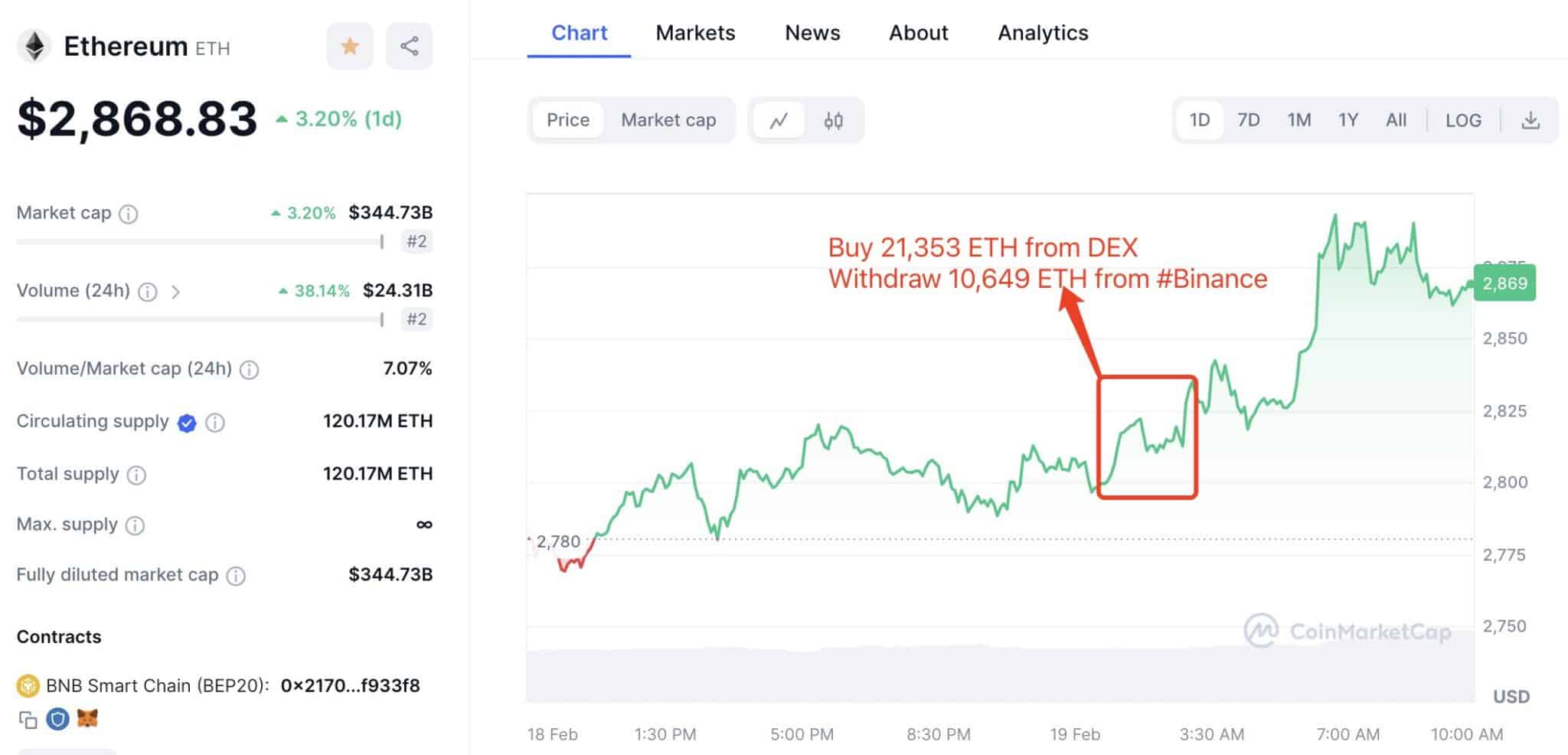Switch to the Analytics tab
The width and height of the screenshot is (1568, 755).
click(1042, 33)
